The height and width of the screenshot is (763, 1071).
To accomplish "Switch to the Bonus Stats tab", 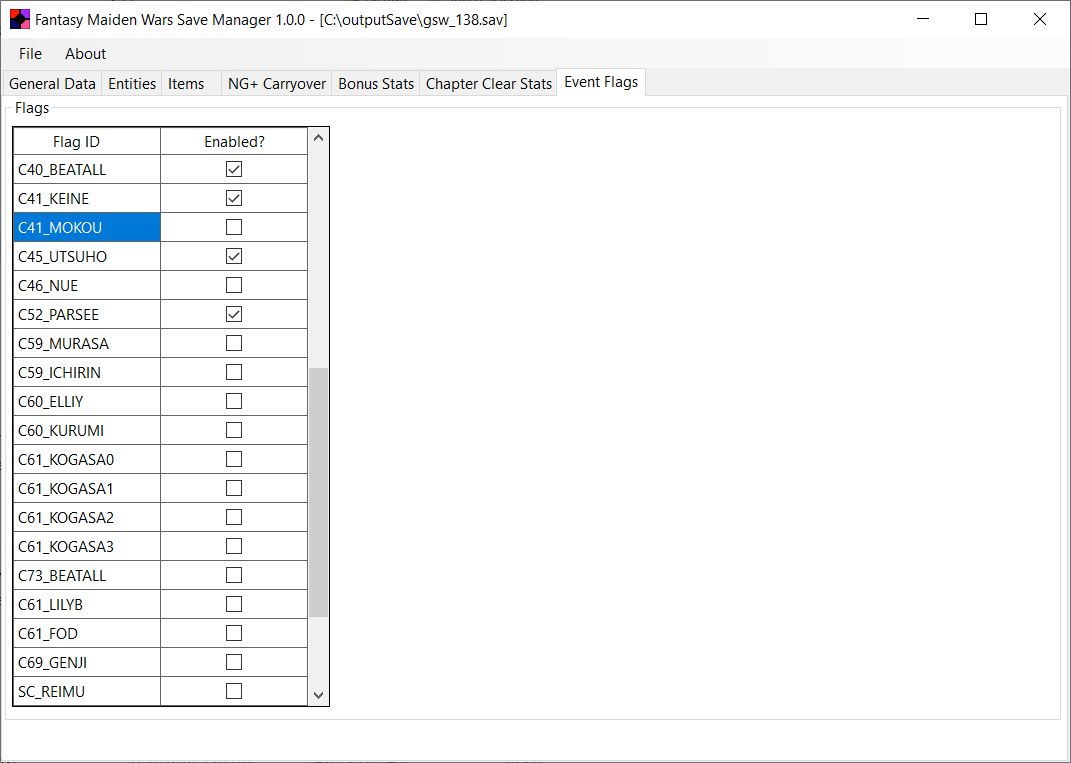I will 376,83.
